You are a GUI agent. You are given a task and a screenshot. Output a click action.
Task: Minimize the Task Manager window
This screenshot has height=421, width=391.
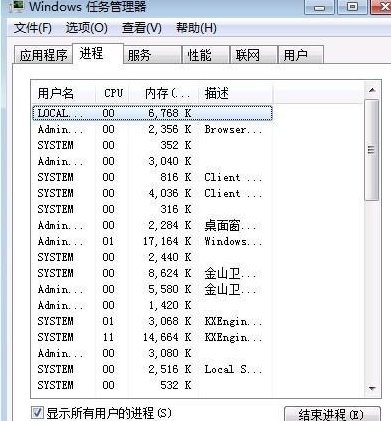tap(319, 7)
